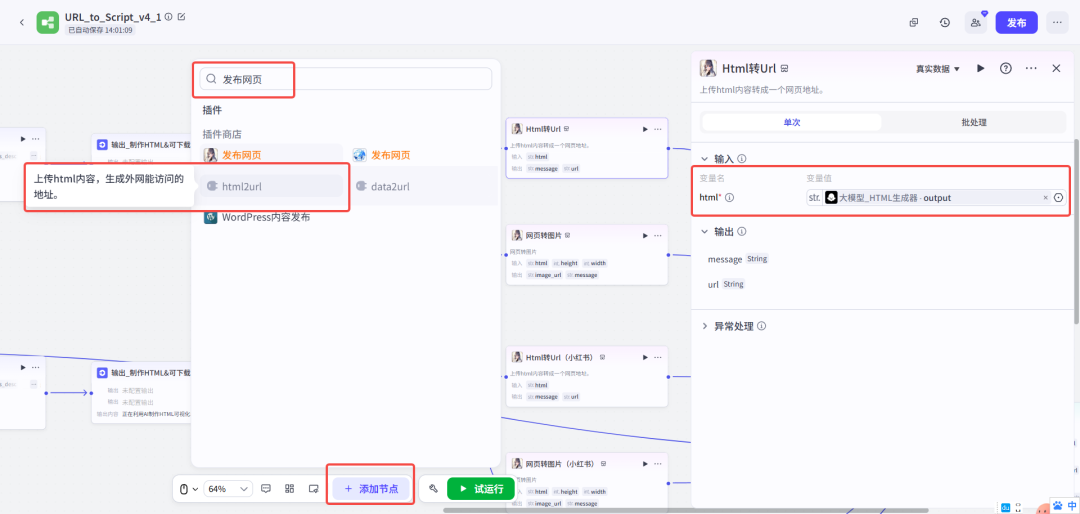
Task: Open the debug wrench icon
Action: [433, 489]
